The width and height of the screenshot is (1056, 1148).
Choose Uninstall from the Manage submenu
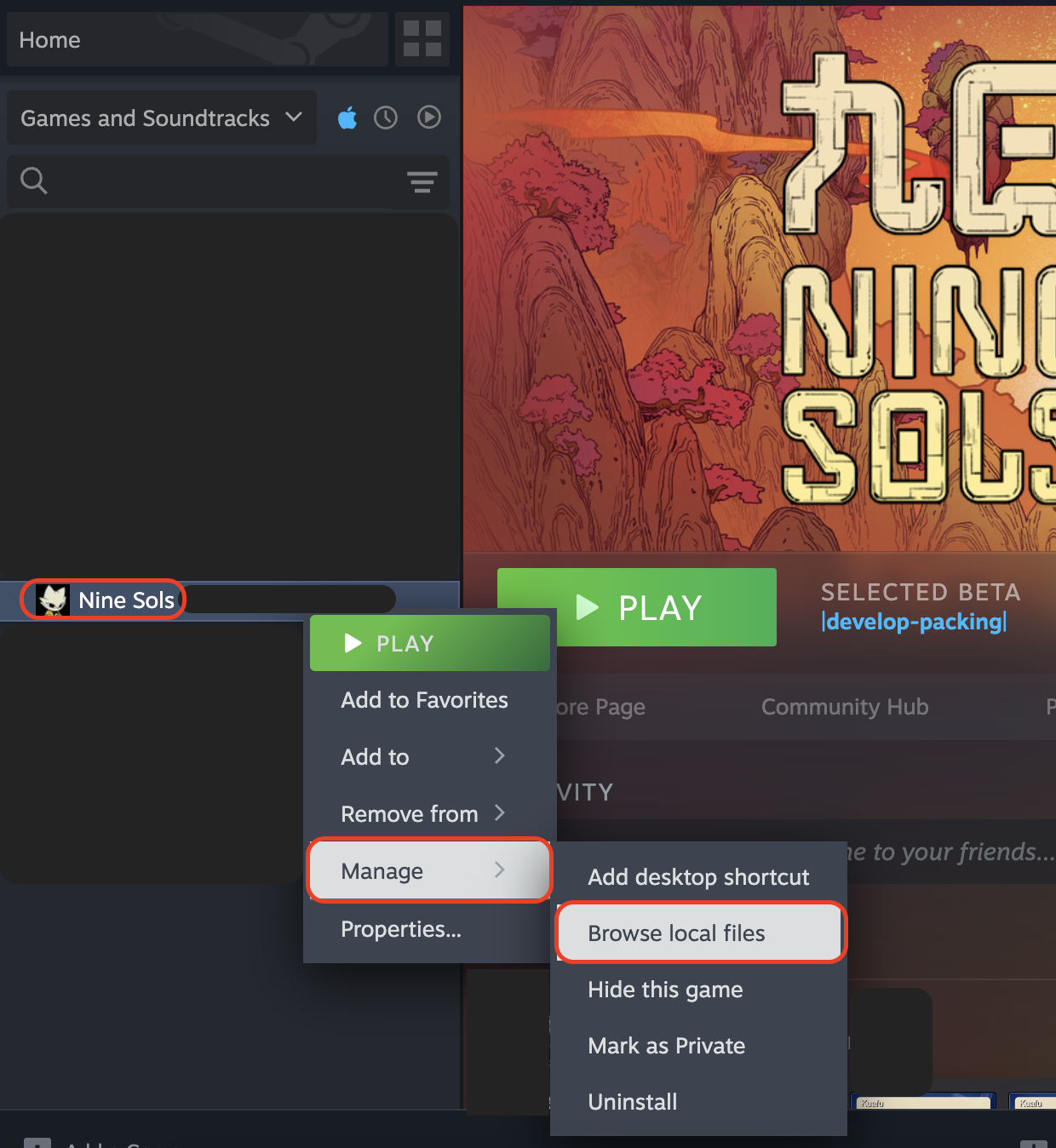point(633,1101)
